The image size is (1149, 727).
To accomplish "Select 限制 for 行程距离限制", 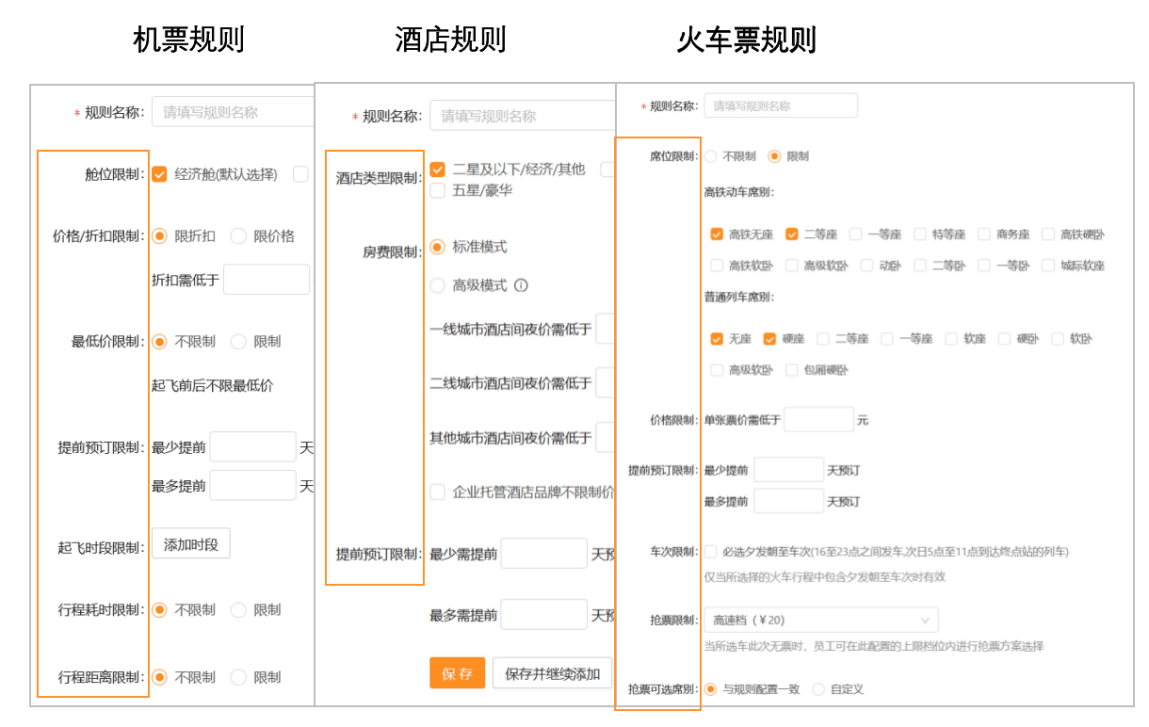I will pyautogui.click(x=238, y=677).
